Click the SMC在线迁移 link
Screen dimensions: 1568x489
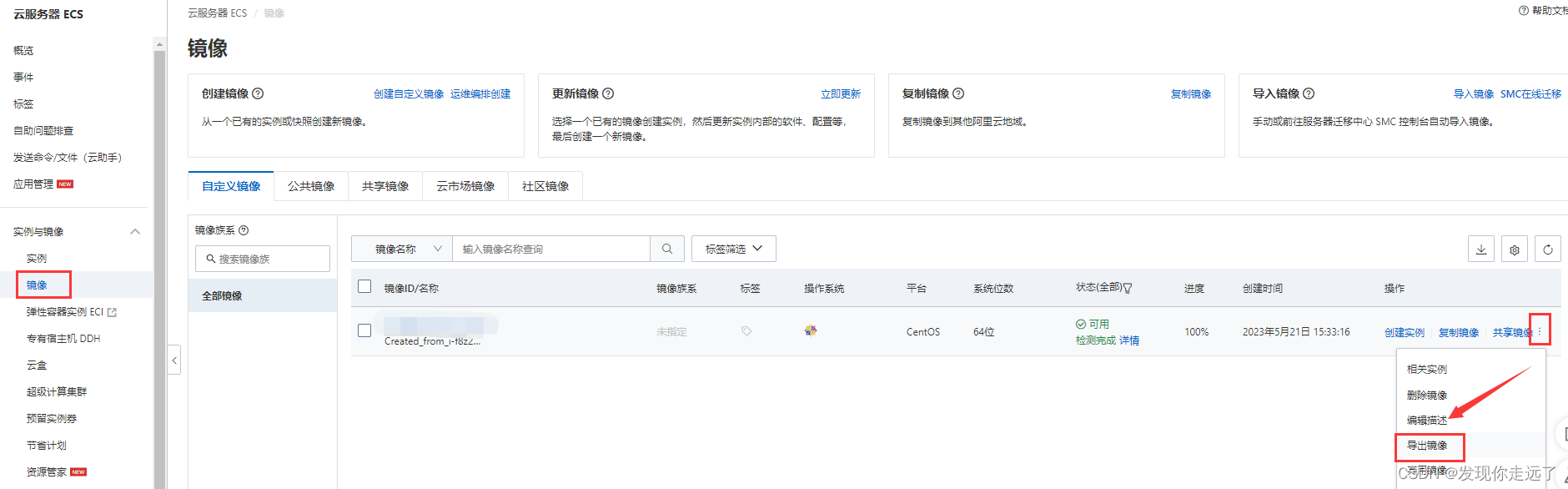[1530, 94]
